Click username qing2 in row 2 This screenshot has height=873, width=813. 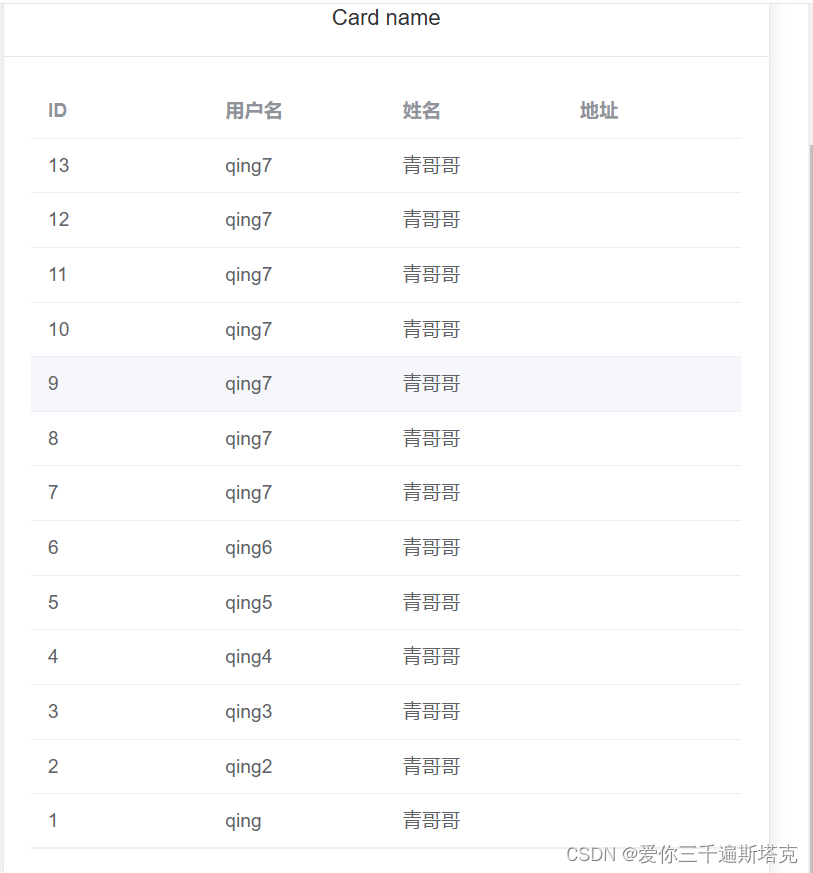click(249, 766)
